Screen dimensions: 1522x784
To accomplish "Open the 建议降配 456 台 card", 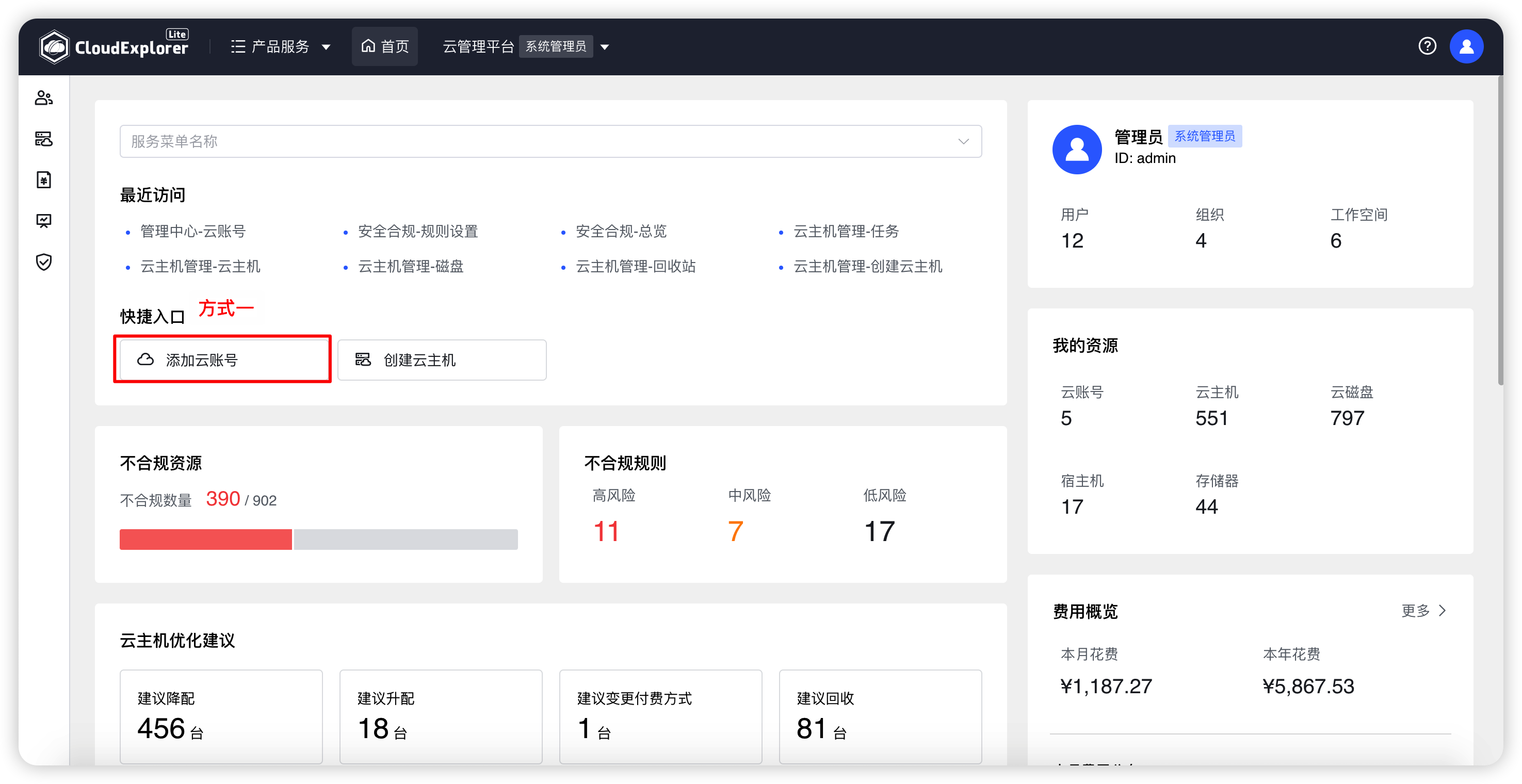I will pyautogui.click(x=221, y=716).
